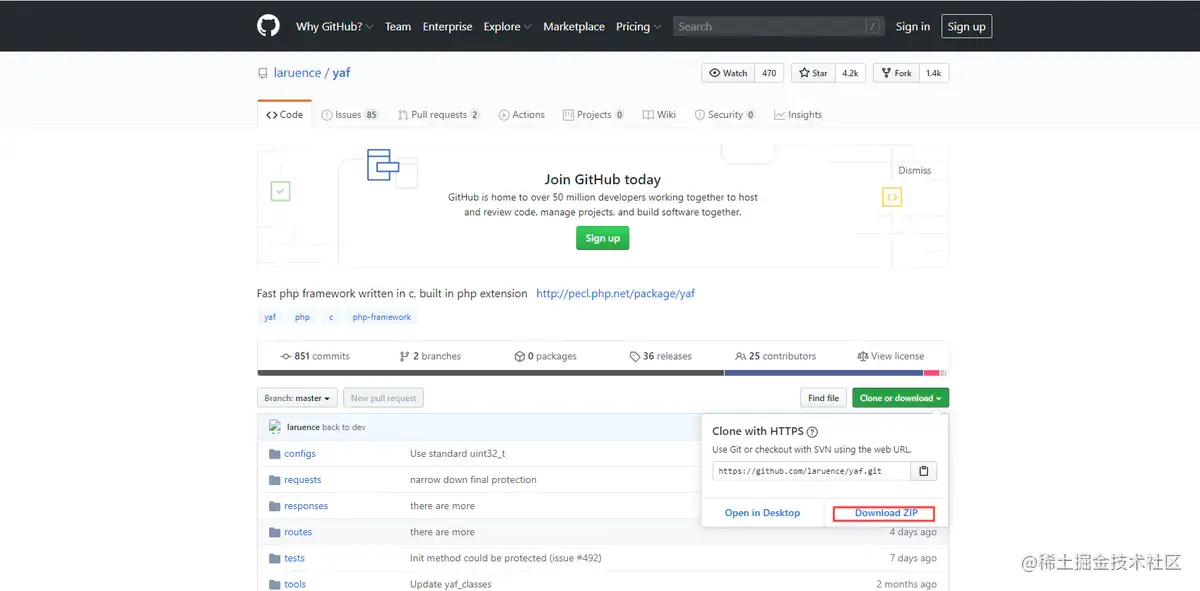Open the 4.2k stargazers count

850,73
